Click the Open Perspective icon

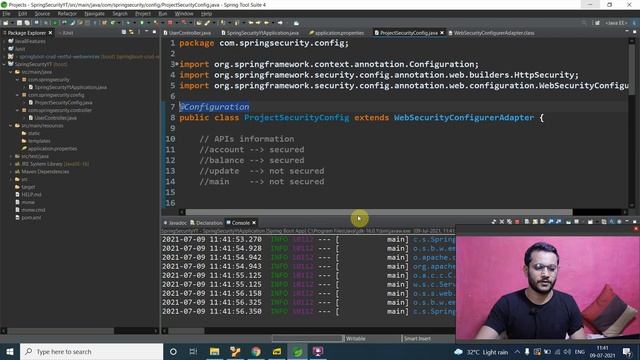[x=597, y=23]
